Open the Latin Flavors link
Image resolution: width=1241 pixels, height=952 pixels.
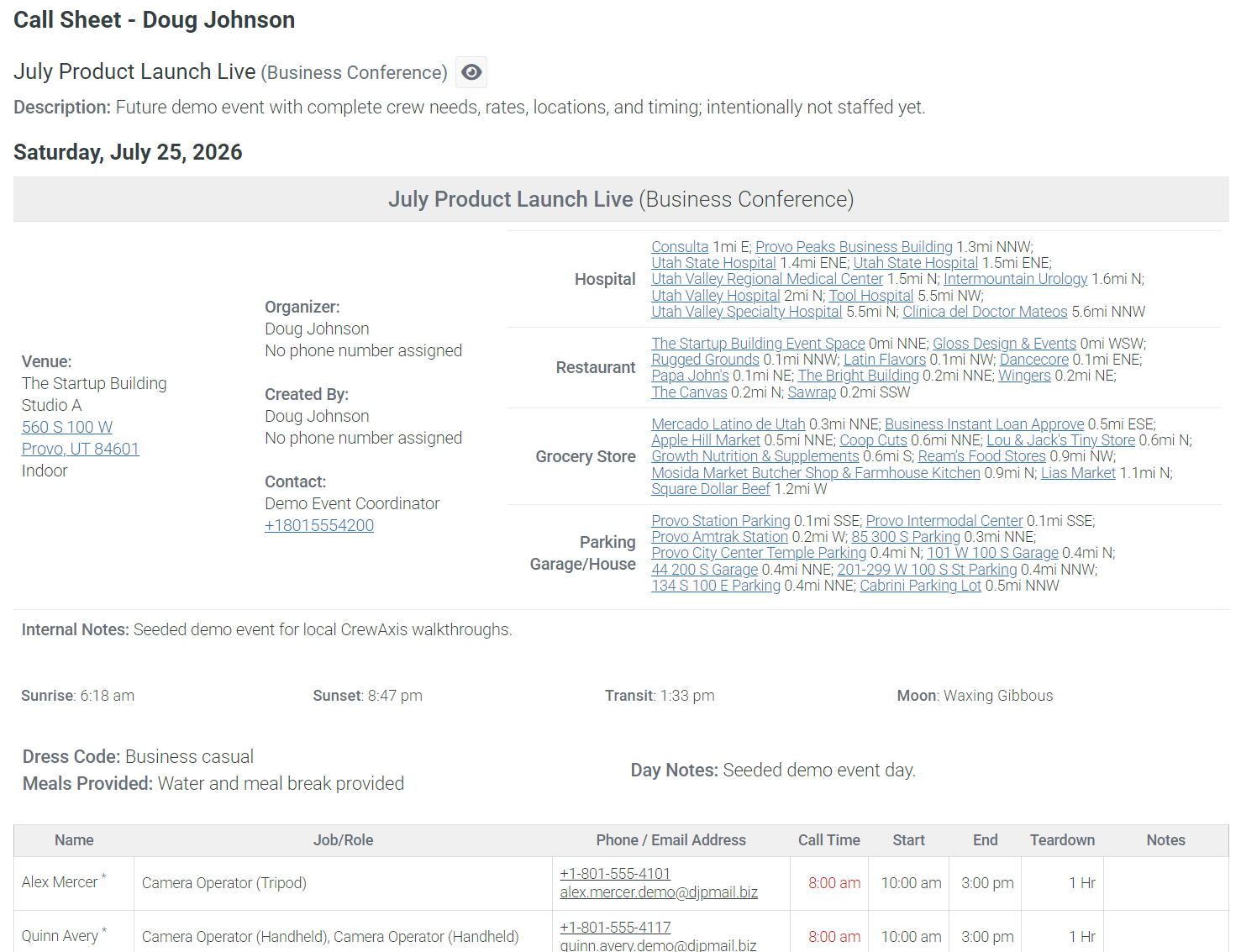coord(885,360)
